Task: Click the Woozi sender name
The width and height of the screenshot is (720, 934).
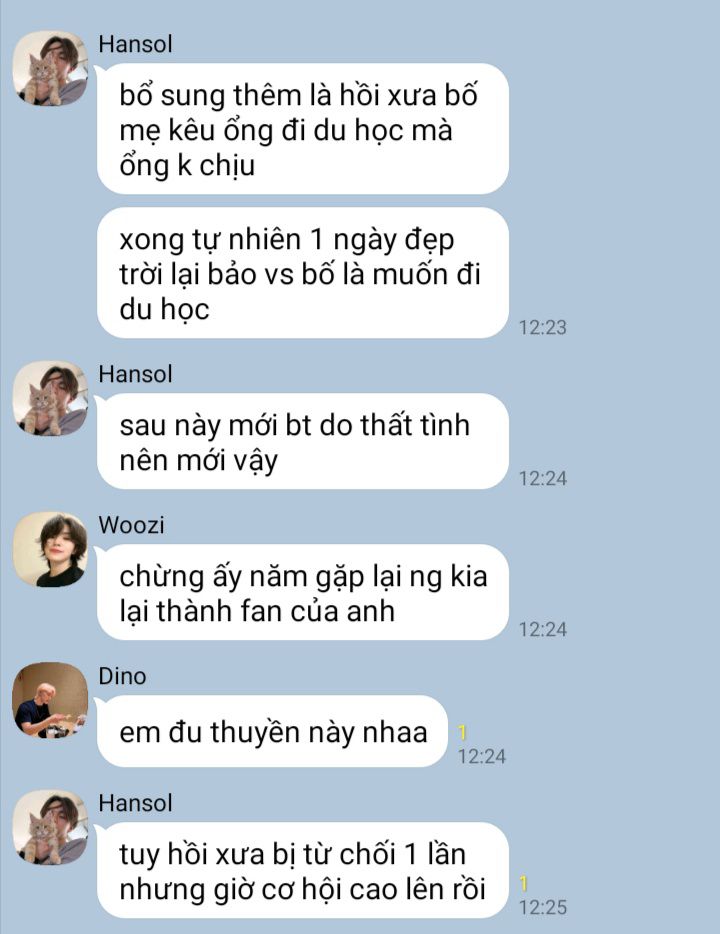Action: click(x=132, y=525)
